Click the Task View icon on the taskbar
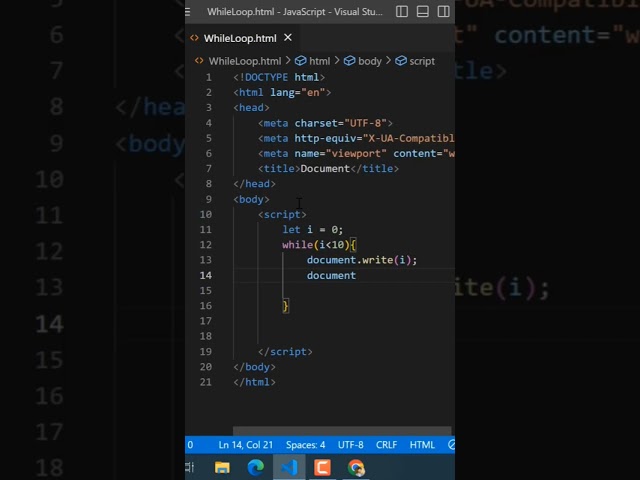This screenshot has width=640, height=480. 190,467
